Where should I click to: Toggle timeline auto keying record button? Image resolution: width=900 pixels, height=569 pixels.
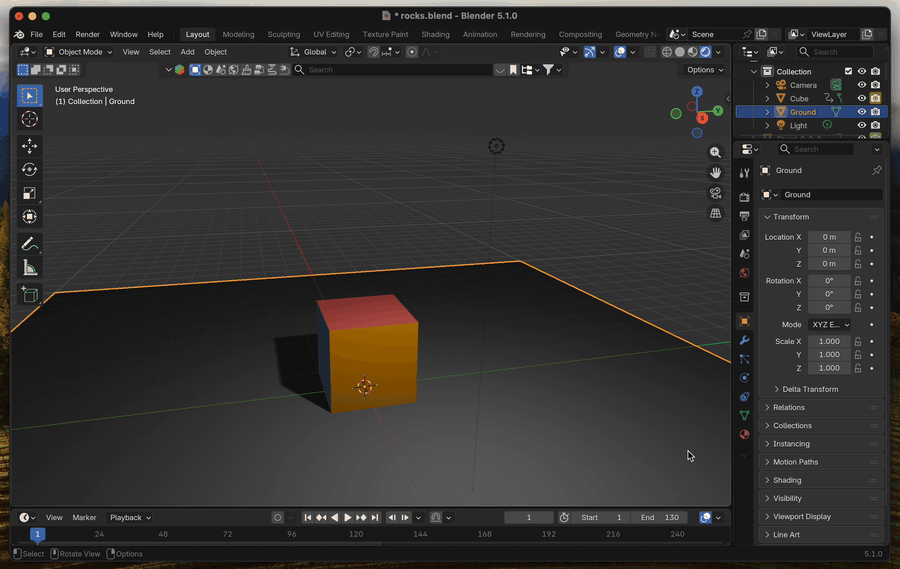(x=277, y=517)
